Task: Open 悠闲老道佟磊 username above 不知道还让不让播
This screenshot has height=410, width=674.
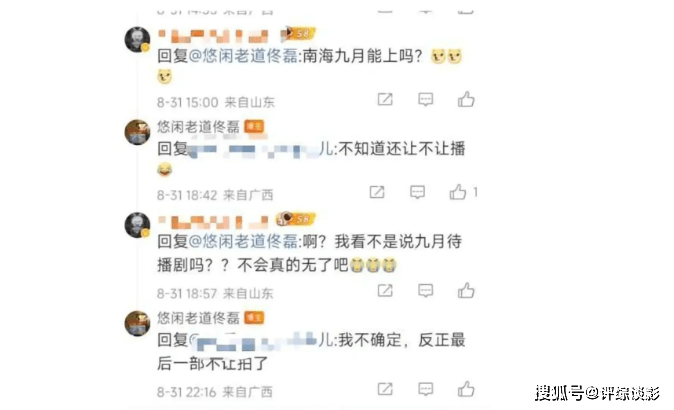Action: tap(198, 126)
